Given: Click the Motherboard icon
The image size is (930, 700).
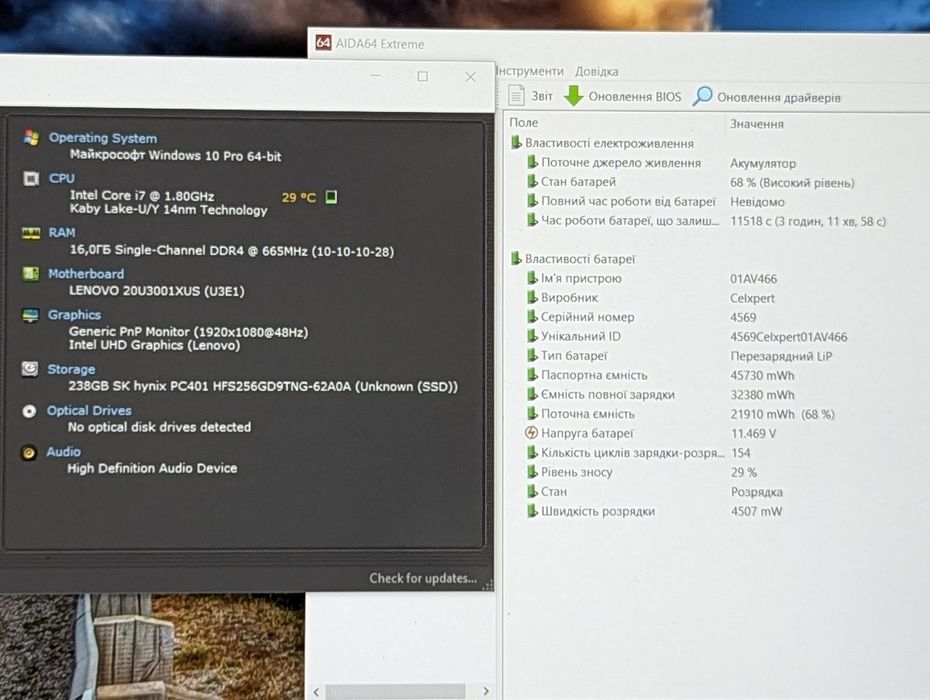Looking at the screenshot, I should pyautogui.click(x=30, y=273).
